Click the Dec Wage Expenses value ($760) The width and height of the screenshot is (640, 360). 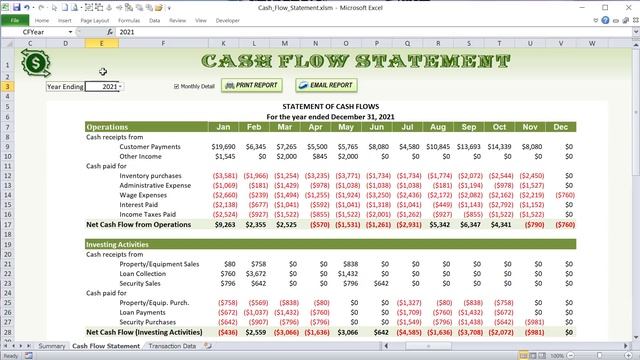pyautogui.click(x=565, y=195)
